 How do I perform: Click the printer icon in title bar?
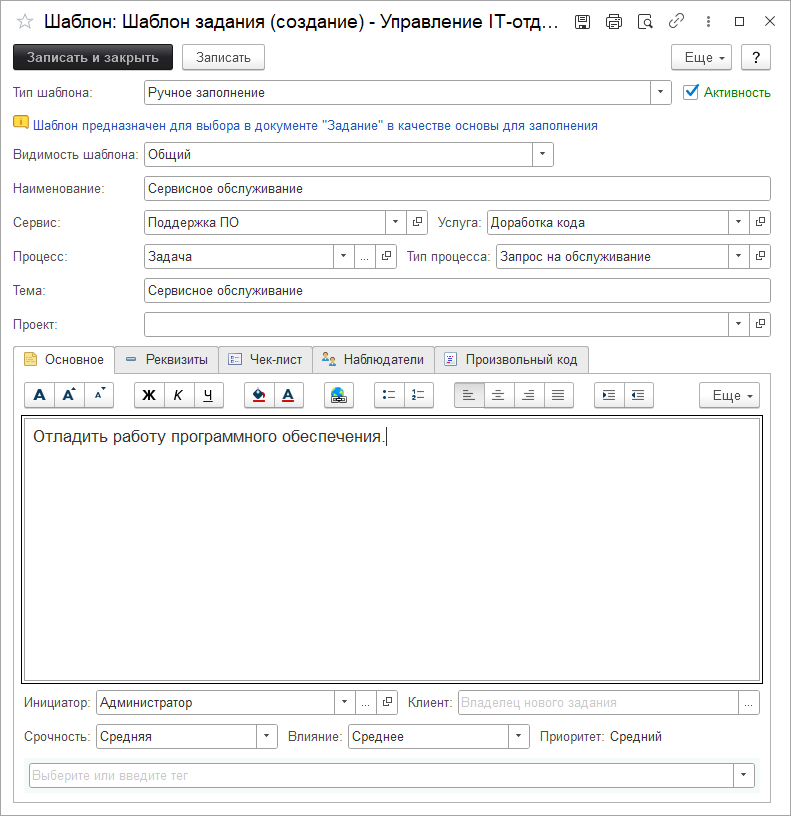click(614, 21)
